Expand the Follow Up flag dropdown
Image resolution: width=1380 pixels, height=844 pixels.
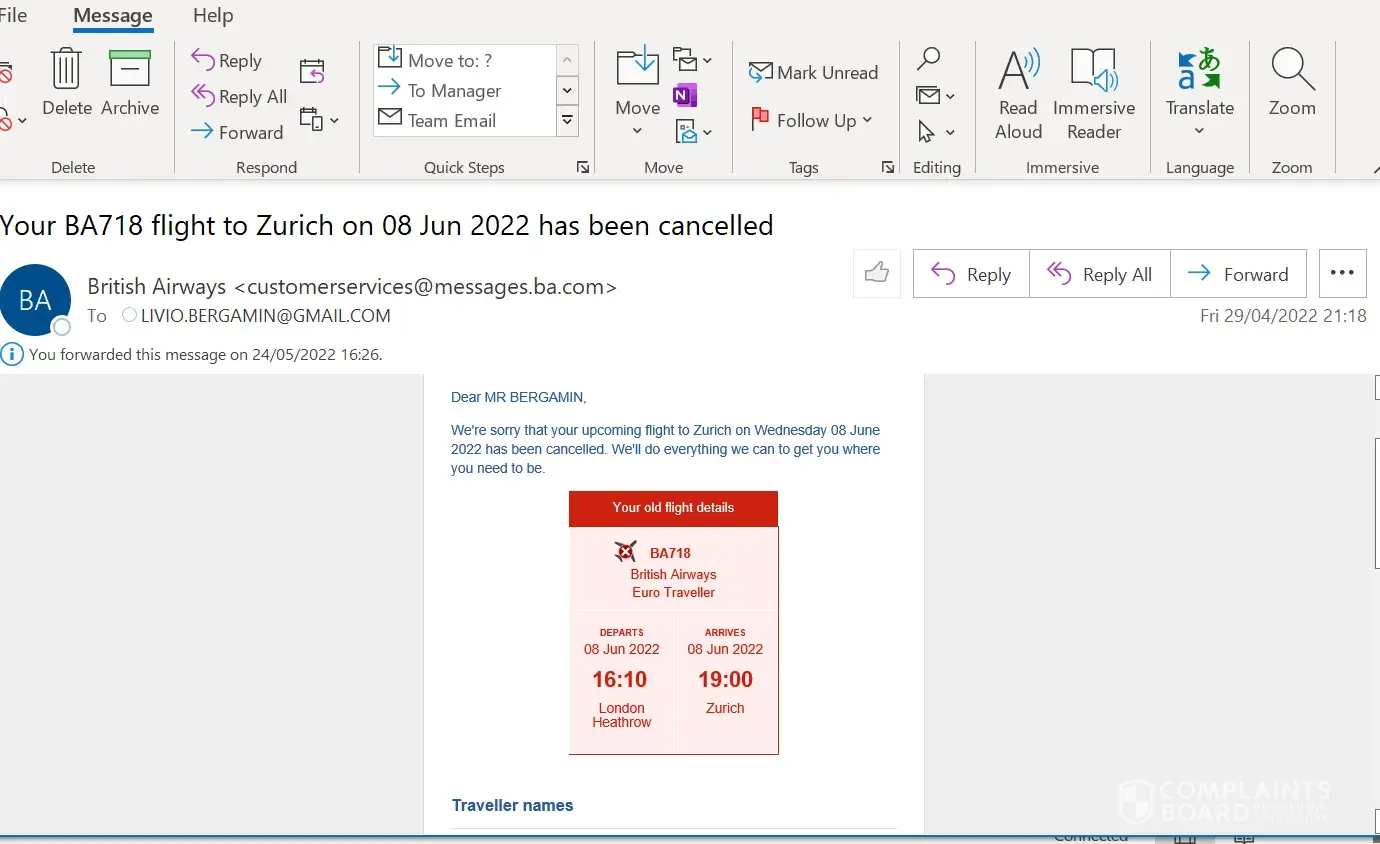[x=812, y=120]
